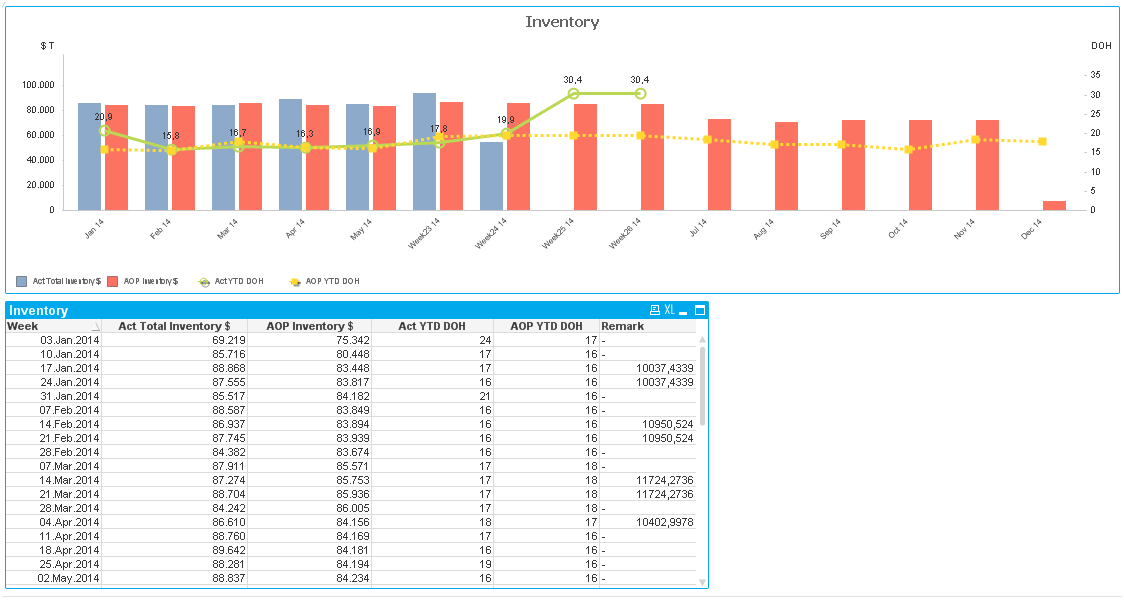Sort by AOP Inventory $ column header
Image resolution: width=1124 pixels, height=600 pixels.
[x=310, y=326]
